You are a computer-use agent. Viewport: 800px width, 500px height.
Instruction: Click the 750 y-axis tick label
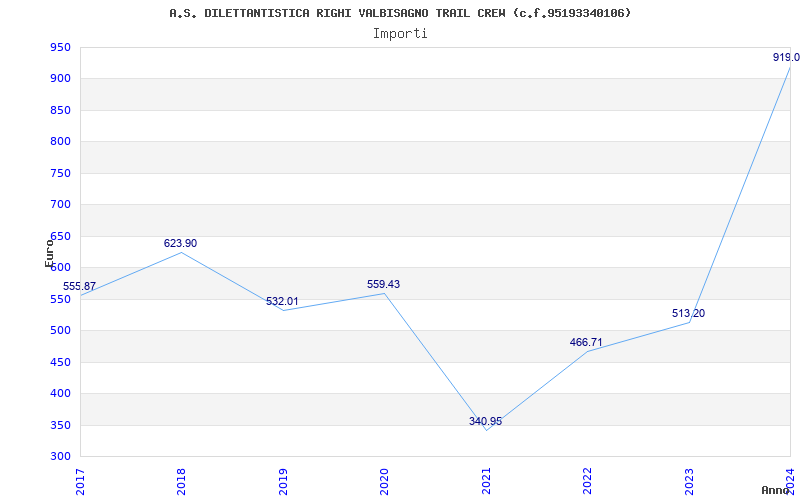60,173
